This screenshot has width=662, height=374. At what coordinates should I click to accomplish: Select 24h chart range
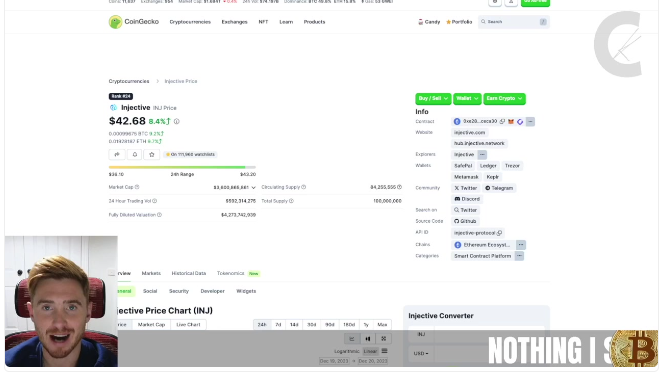pos(262,325)
